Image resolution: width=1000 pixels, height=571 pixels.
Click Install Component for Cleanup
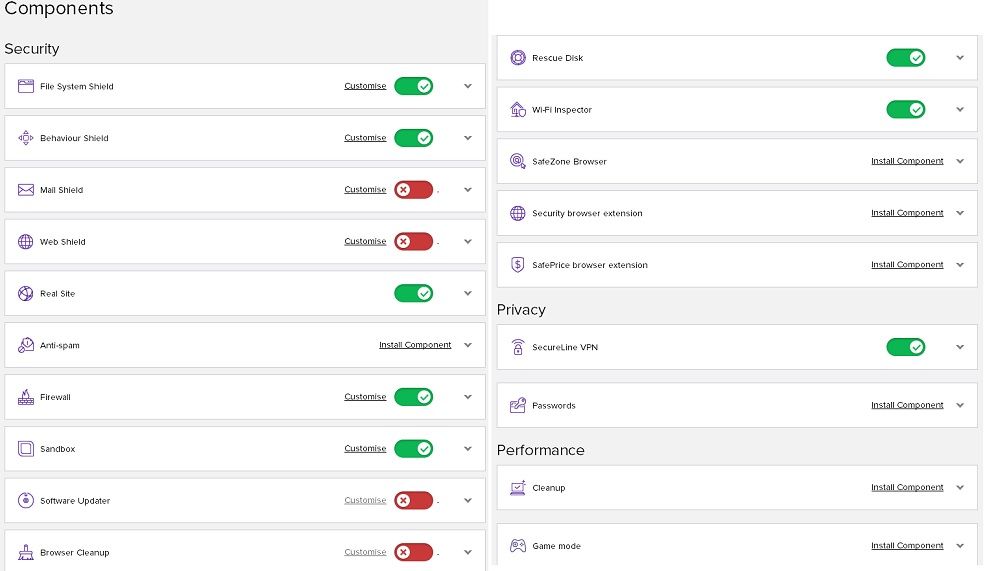pos(907,487)
